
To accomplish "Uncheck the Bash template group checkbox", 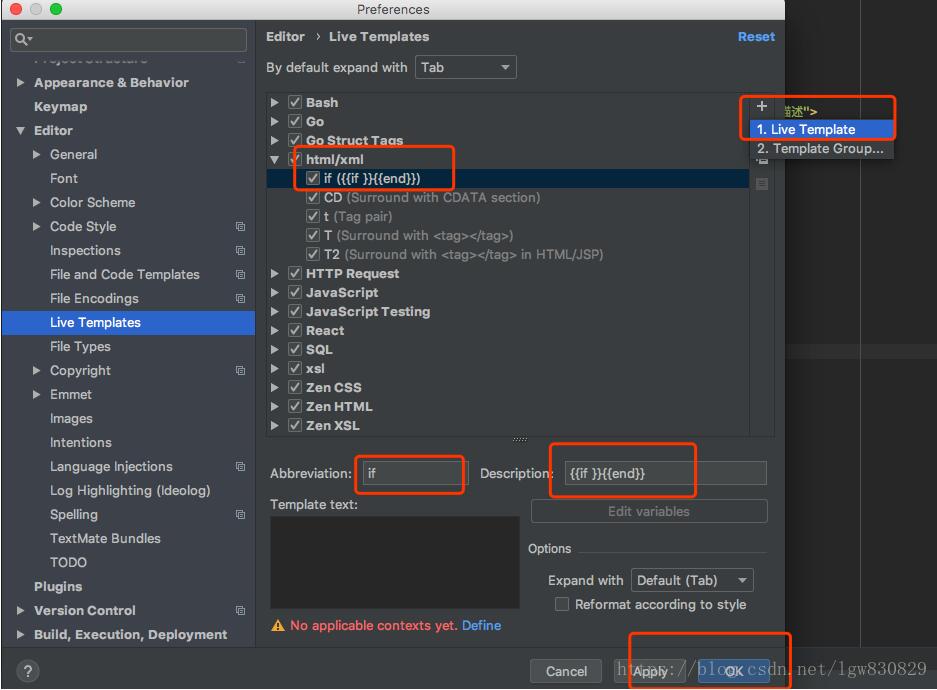I will [295, 102].
